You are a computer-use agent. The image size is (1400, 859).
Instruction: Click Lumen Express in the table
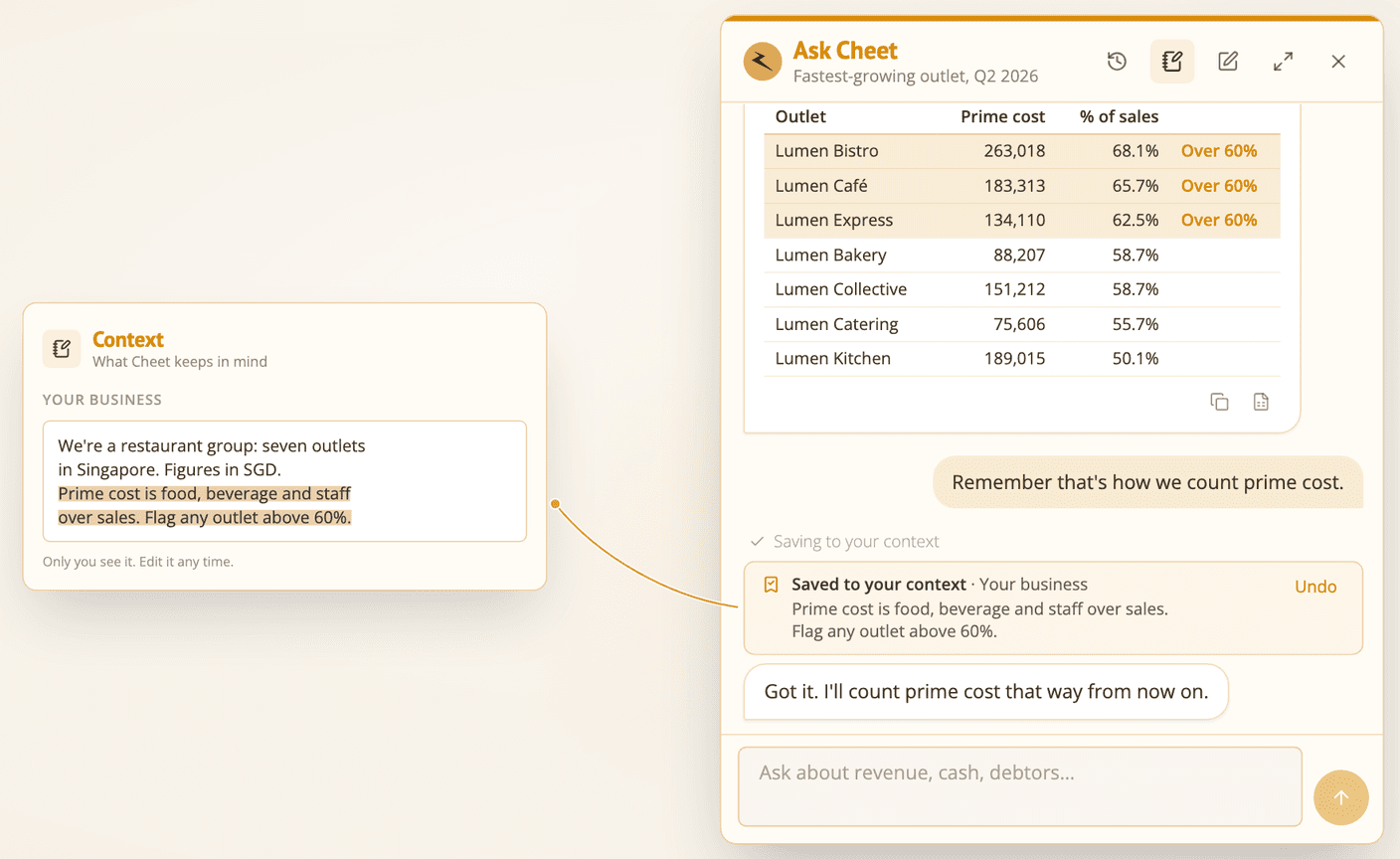click(x=833, y=220)
